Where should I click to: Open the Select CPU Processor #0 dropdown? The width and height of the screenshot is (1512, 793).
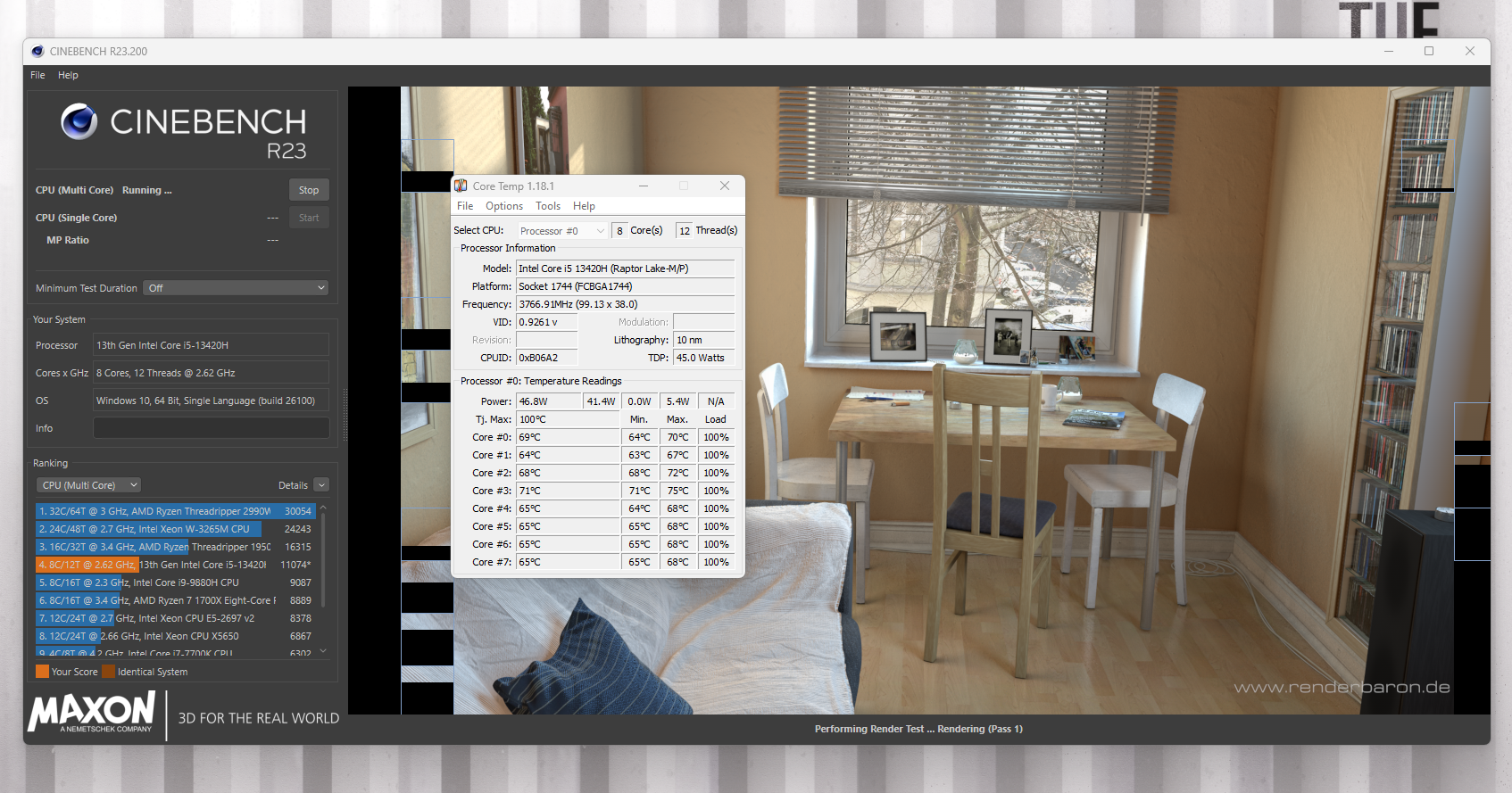(x=562, y=231)
